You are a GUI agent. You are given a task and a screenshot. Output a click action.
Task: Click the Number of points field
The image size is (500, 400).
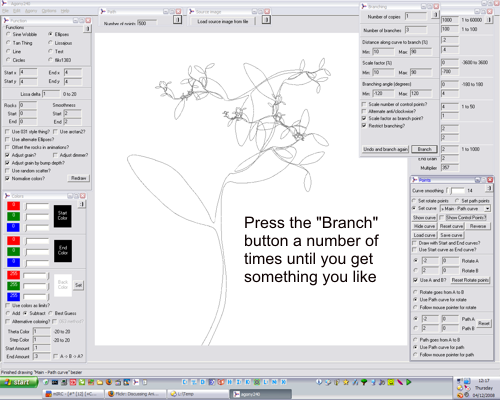147,23
